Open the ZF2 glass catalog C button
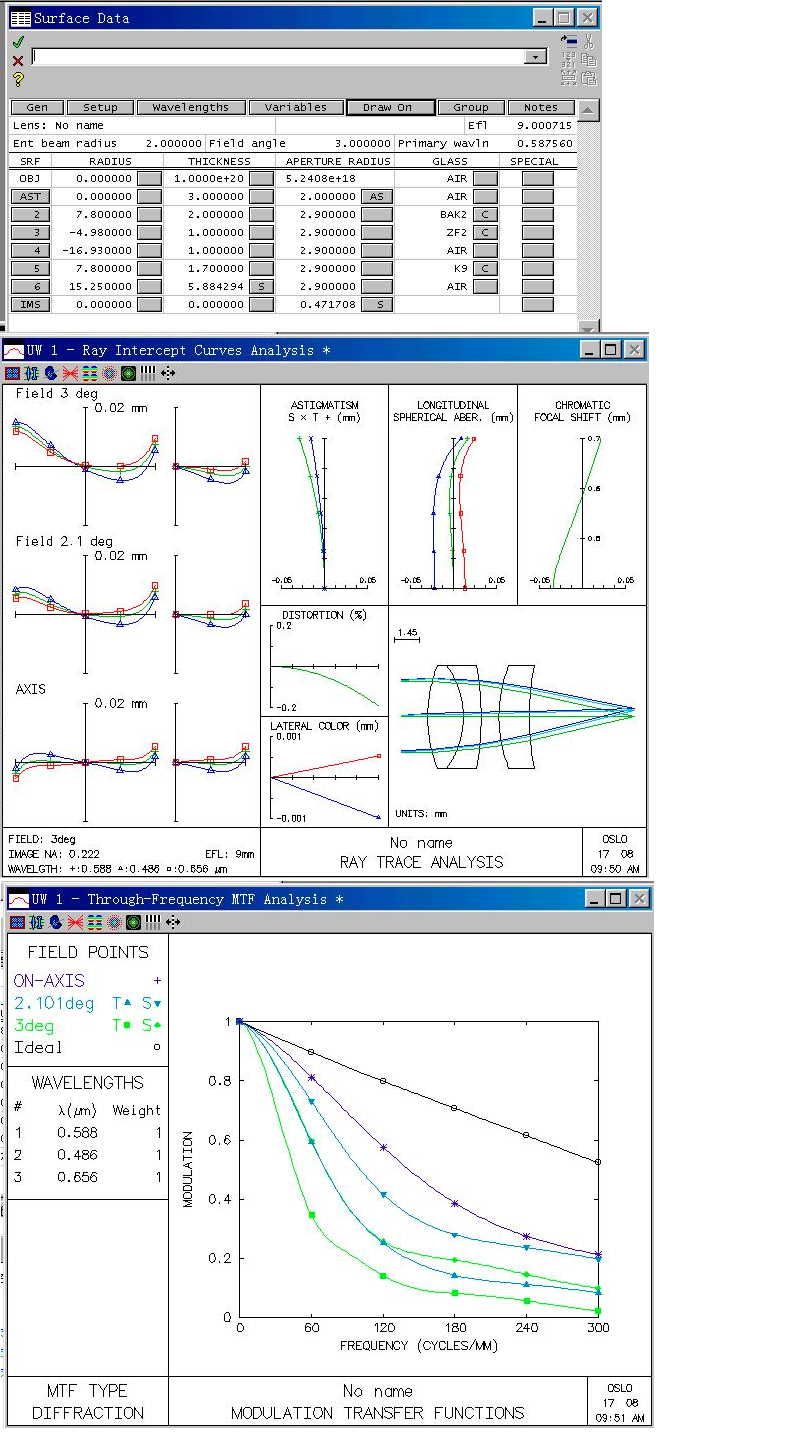800x1456 pixels. coord(485,232)
